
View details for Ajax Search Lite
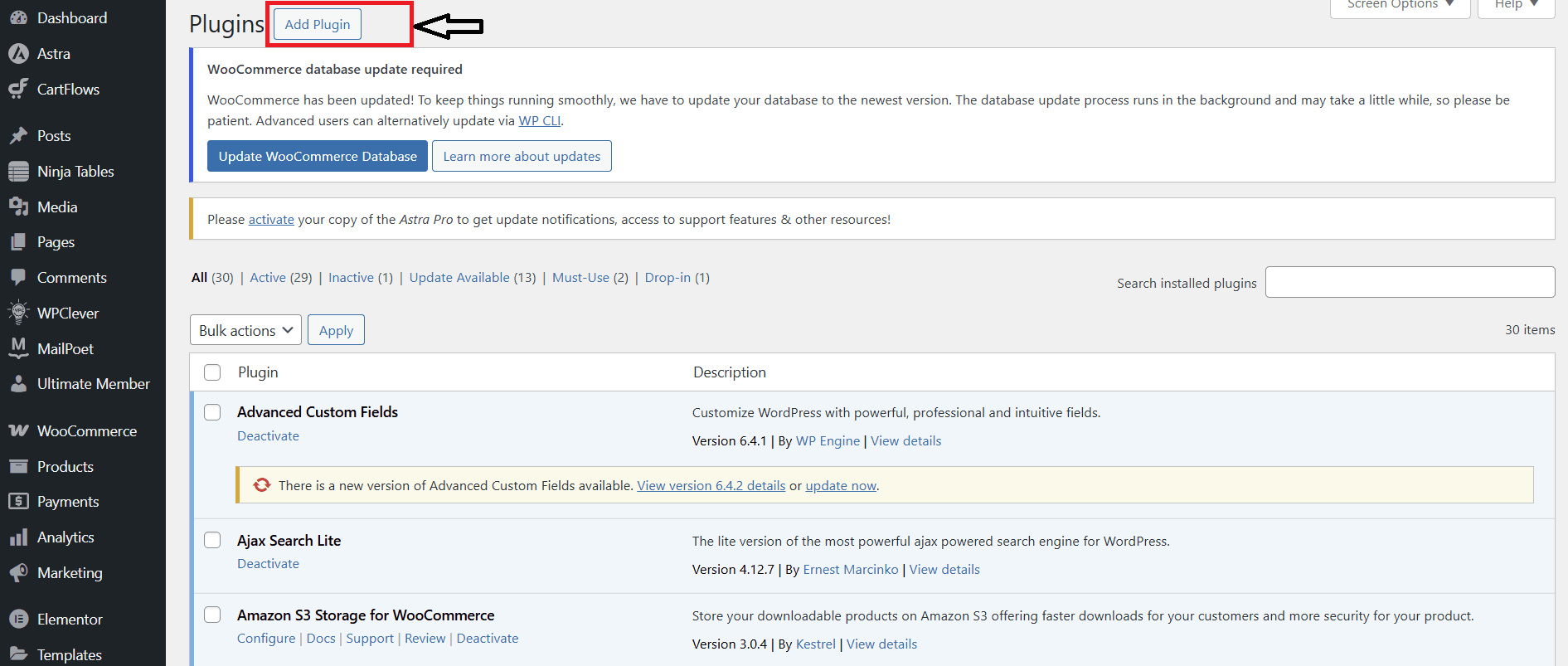[x=944, y=569]
